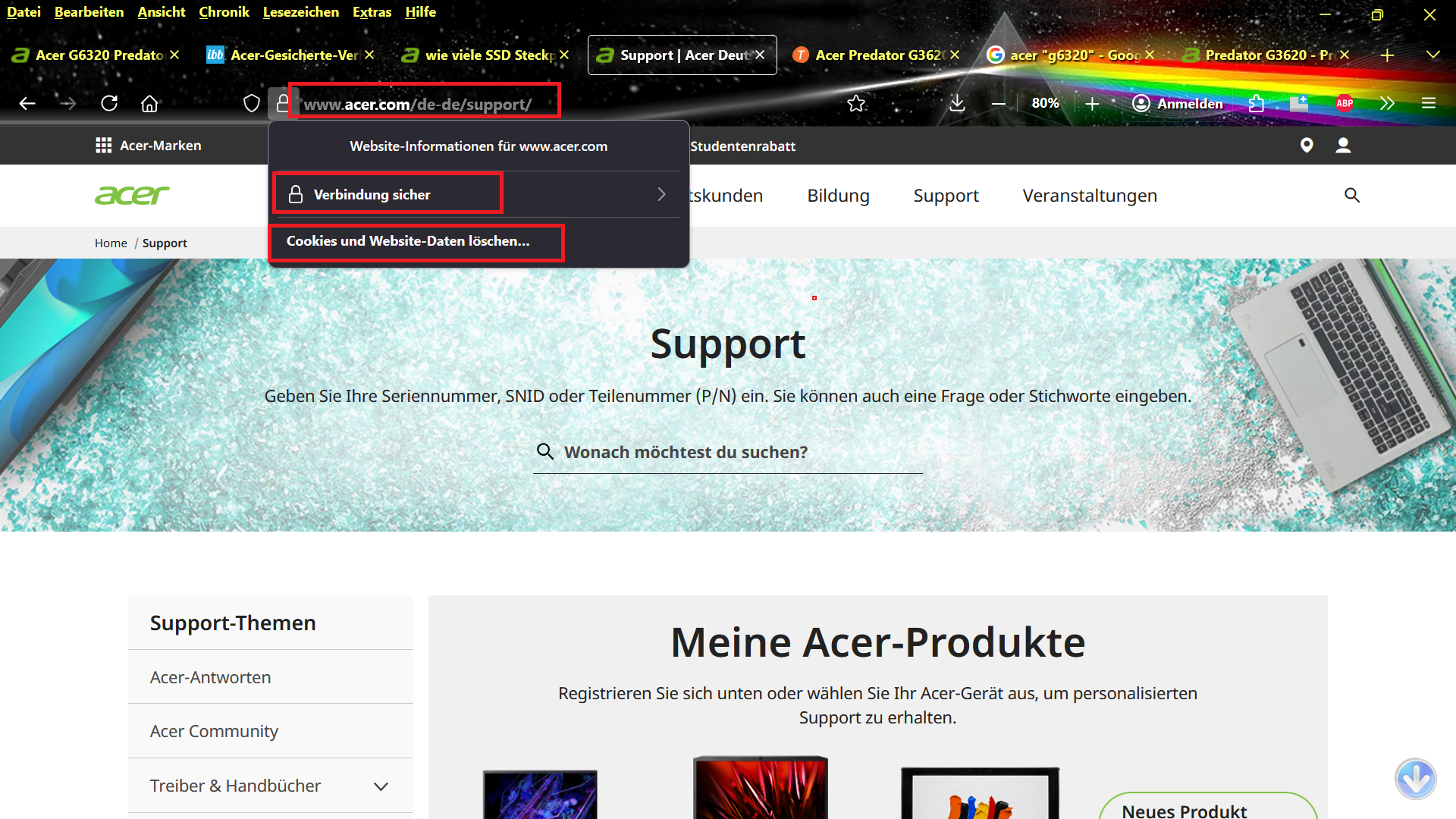Image resolution: width=1456 pixels, height=819 pixels.
Task: Open the Ansicht menu
Action: click(x=161, y=12)
